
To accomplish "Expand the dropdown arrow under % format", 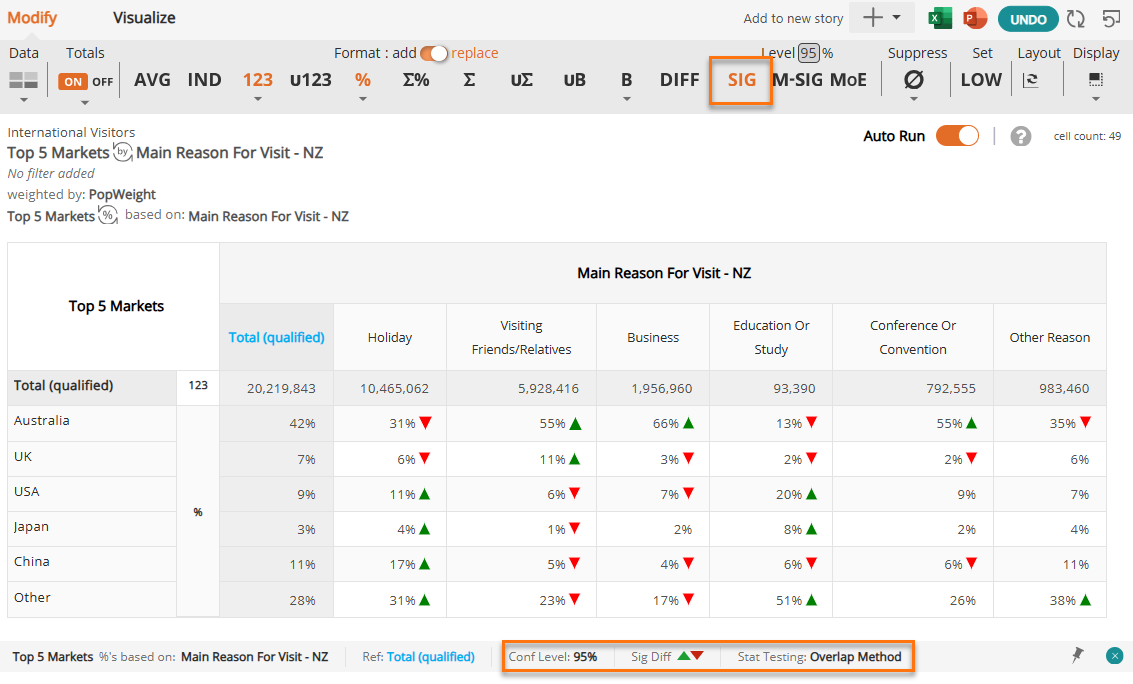I will pyautogui.click(x=363, y=99).
